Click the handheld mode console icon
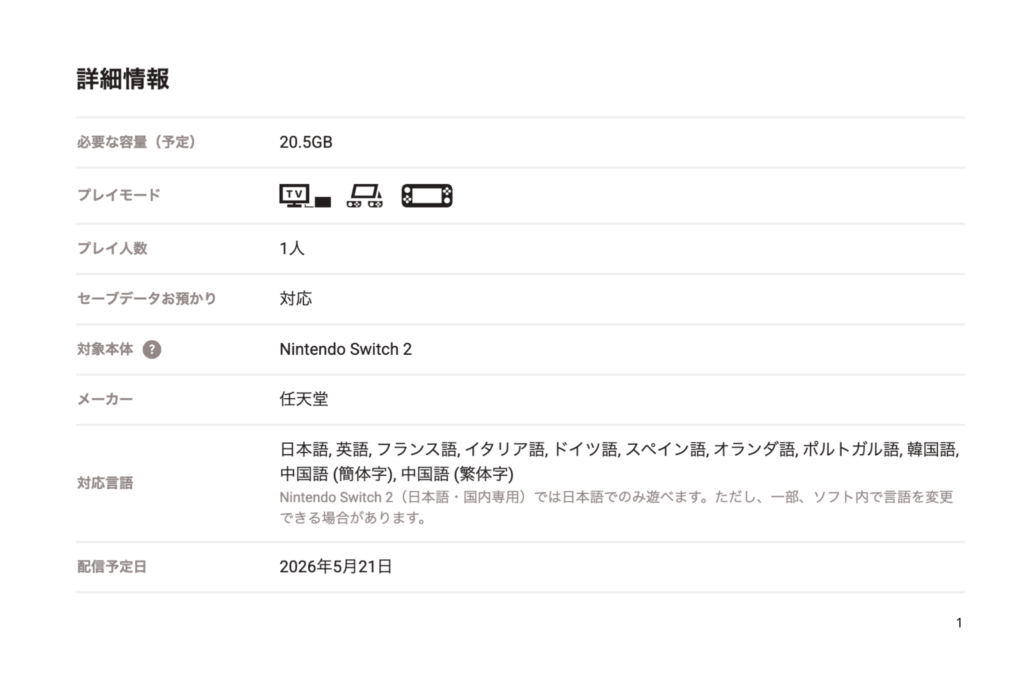Viewport: 1024px width, 683px height. pos(427,196)
